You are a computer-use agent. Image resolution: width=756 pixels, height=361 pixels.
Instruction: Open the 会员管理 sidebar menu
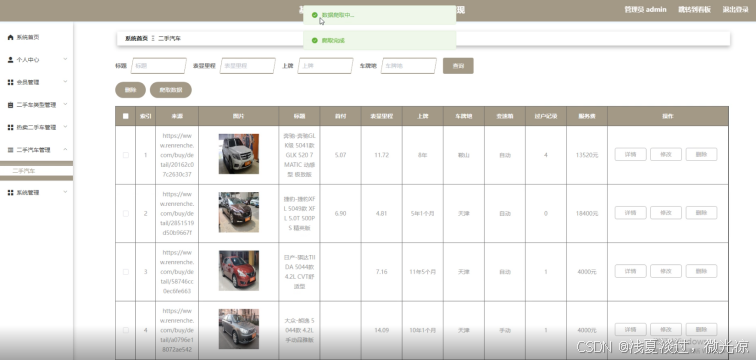[37, 82]
